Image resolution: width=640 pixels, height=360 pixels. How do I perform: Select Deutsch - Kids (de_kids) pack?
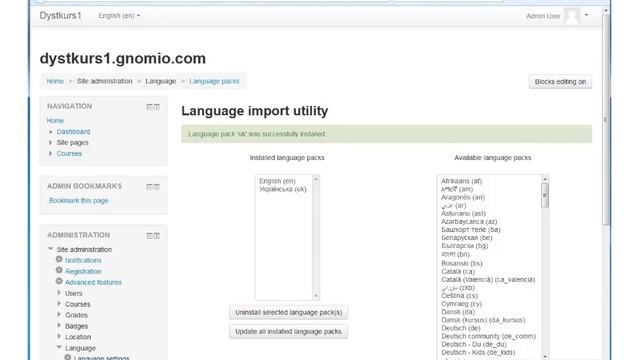[478, 352]
